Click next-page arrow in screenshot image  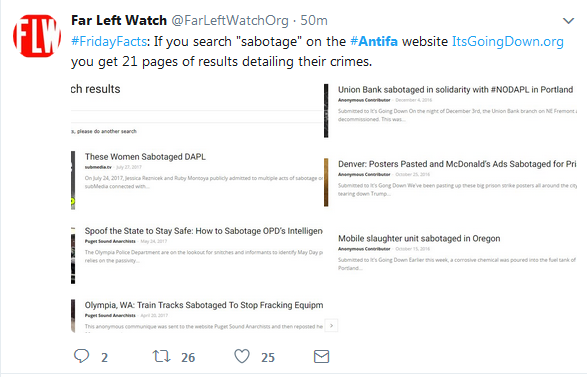point(331,325)
